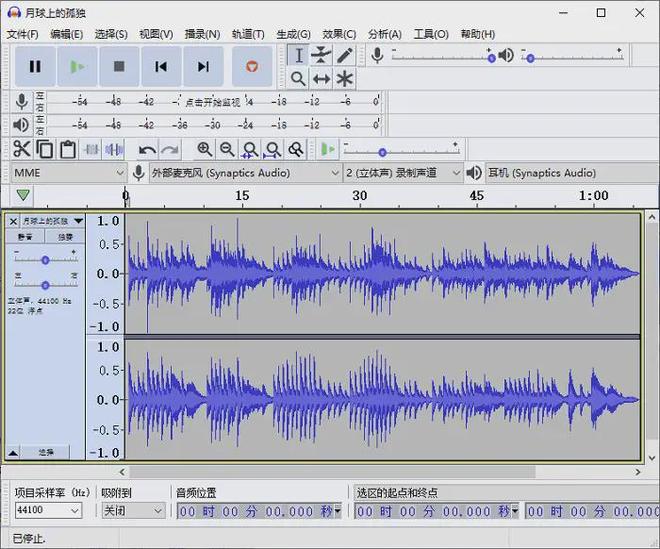Skip to start of the track

[160, 66]
